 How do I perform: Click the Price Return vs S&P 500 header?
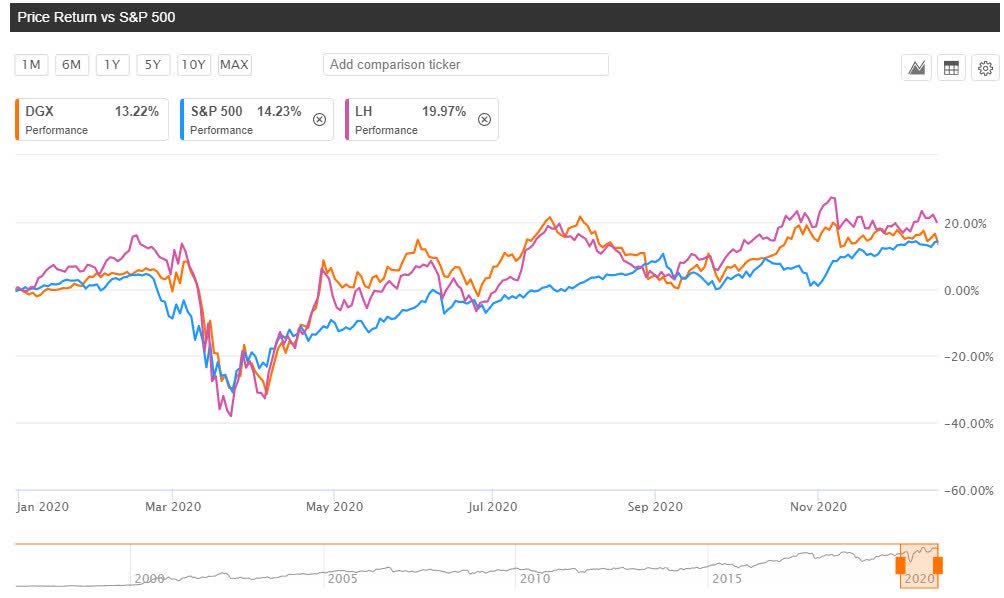[x=95, y=16]
